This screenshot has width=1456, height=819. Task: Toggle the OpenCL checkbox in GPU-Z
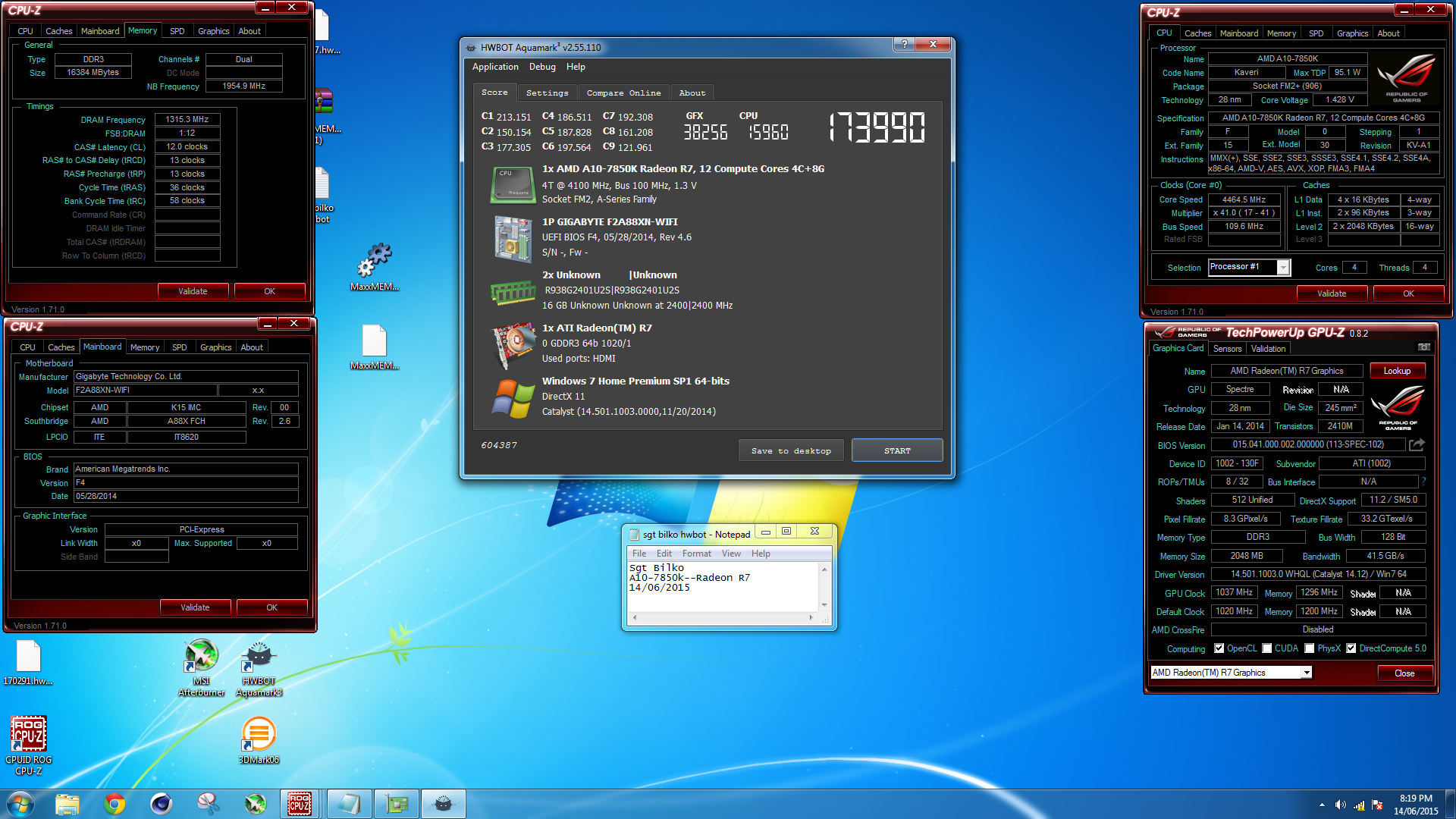tap(1219, 648)
